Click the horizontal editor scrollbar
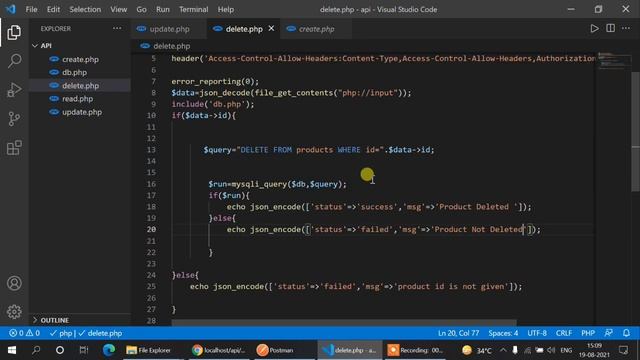This screenshot has width=640, height=360. pos(344,322)
